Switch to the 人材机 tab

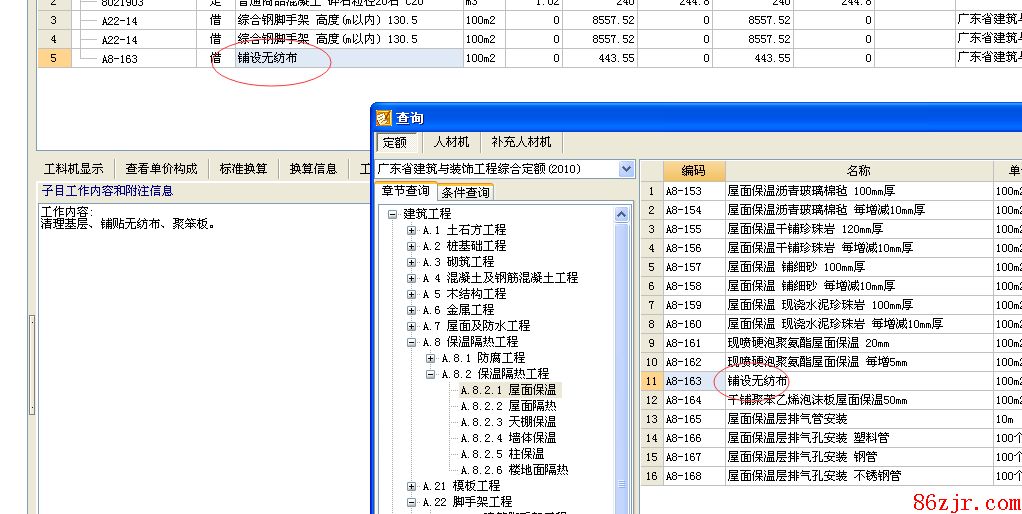(x=450, y=142)
